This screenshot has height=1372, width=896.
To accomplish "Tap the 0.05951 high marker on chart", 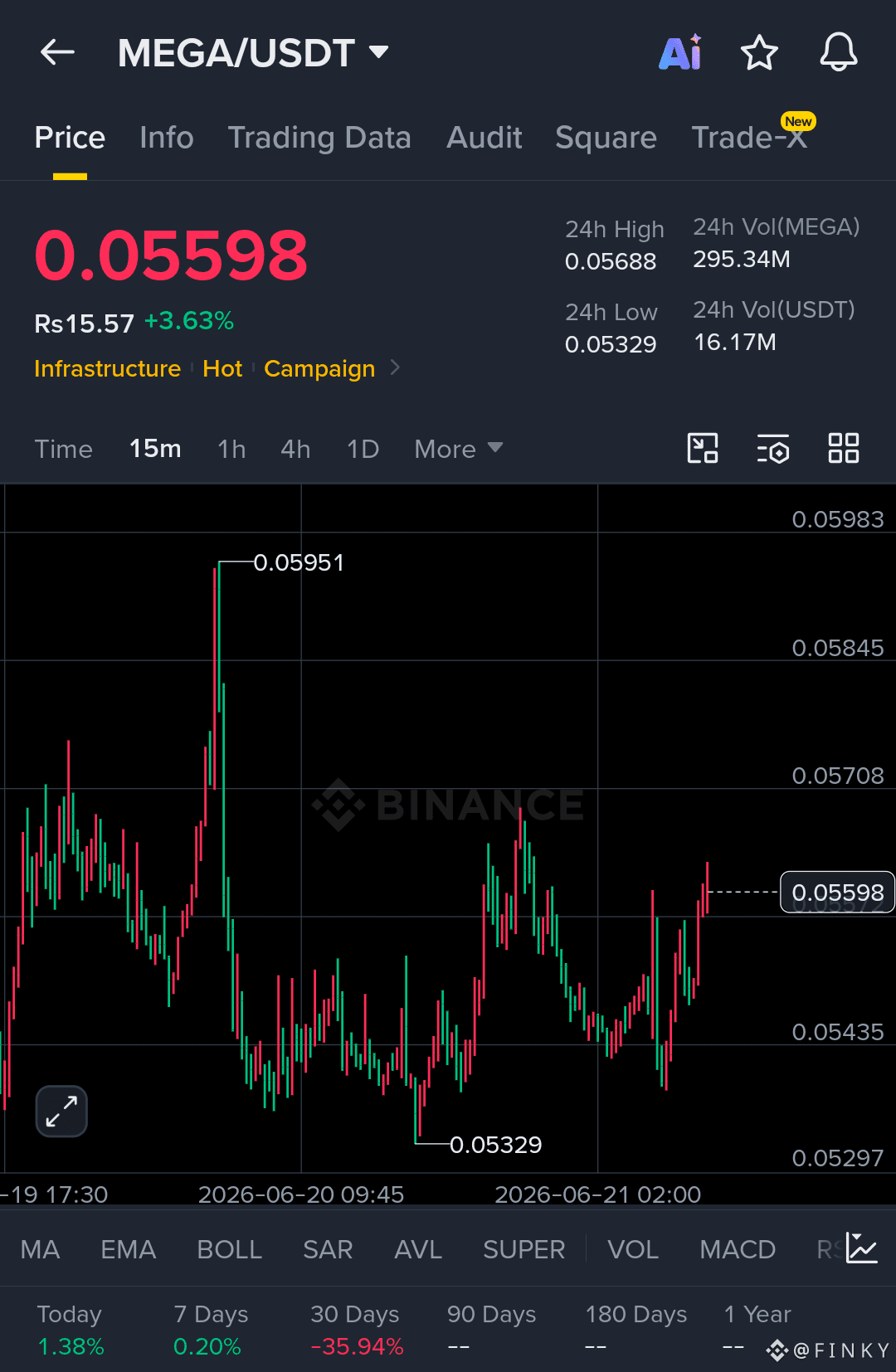I will (299, 562).
